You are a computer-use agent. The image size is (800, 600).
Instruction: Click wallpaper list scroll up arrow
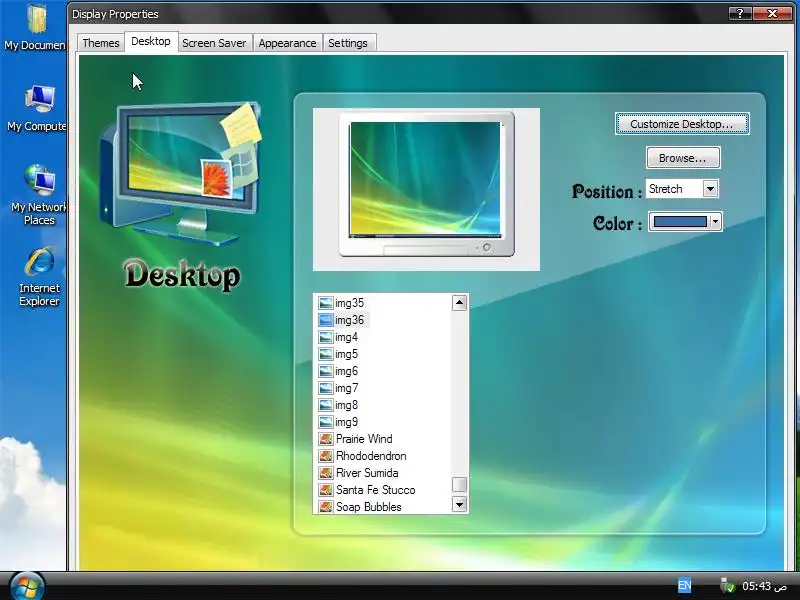[x=459, y=303]
